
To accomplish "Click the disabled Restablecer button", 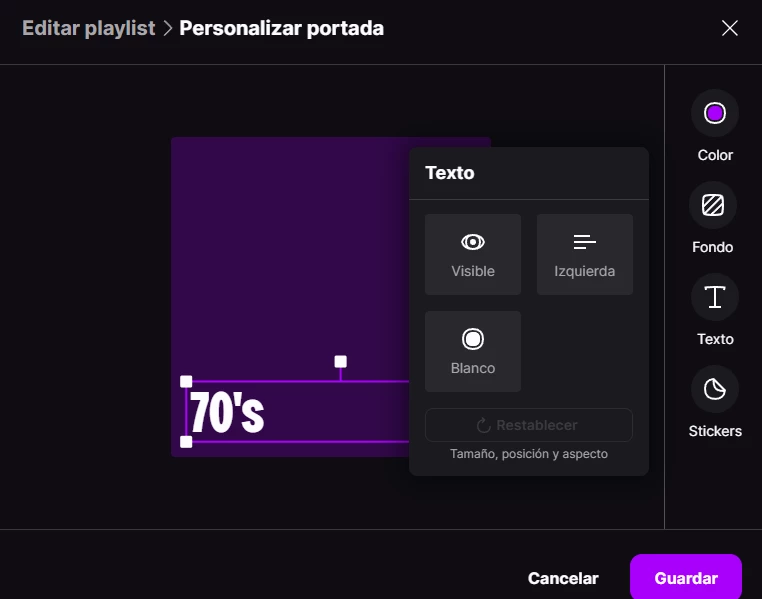I will coord(529,425).
